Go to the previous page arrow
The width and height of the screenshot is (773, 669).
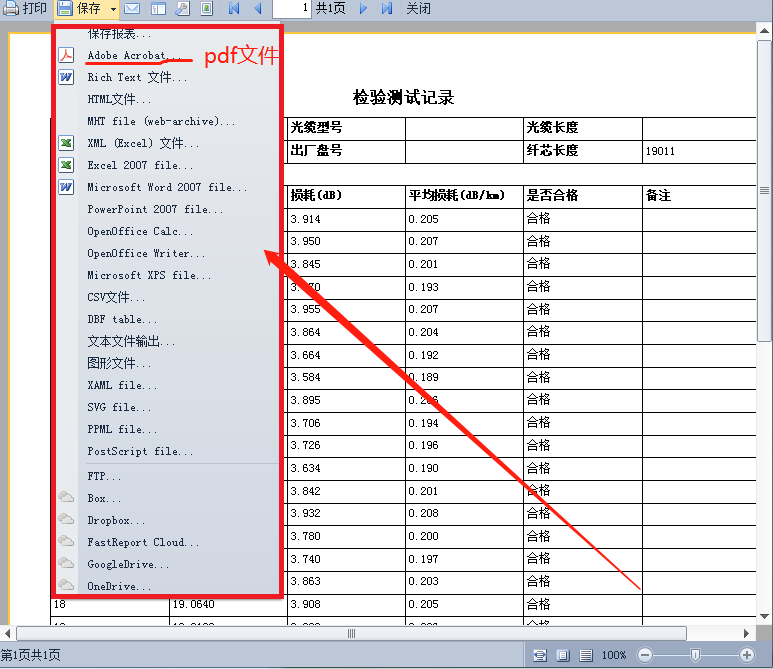(257, 9)
